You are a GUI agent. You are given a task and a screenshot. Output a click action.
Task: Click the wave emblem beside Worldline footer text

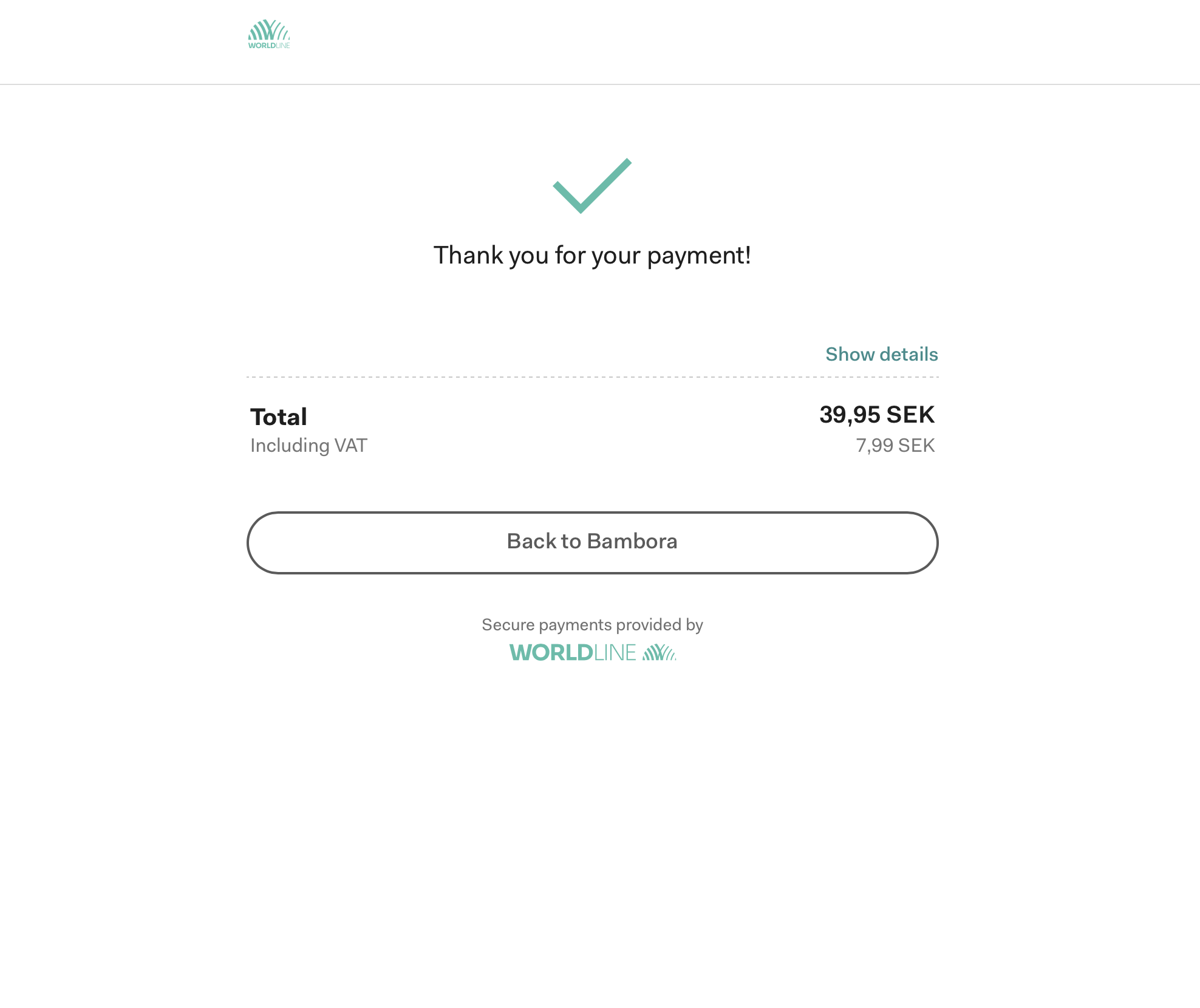coord(660,652)
